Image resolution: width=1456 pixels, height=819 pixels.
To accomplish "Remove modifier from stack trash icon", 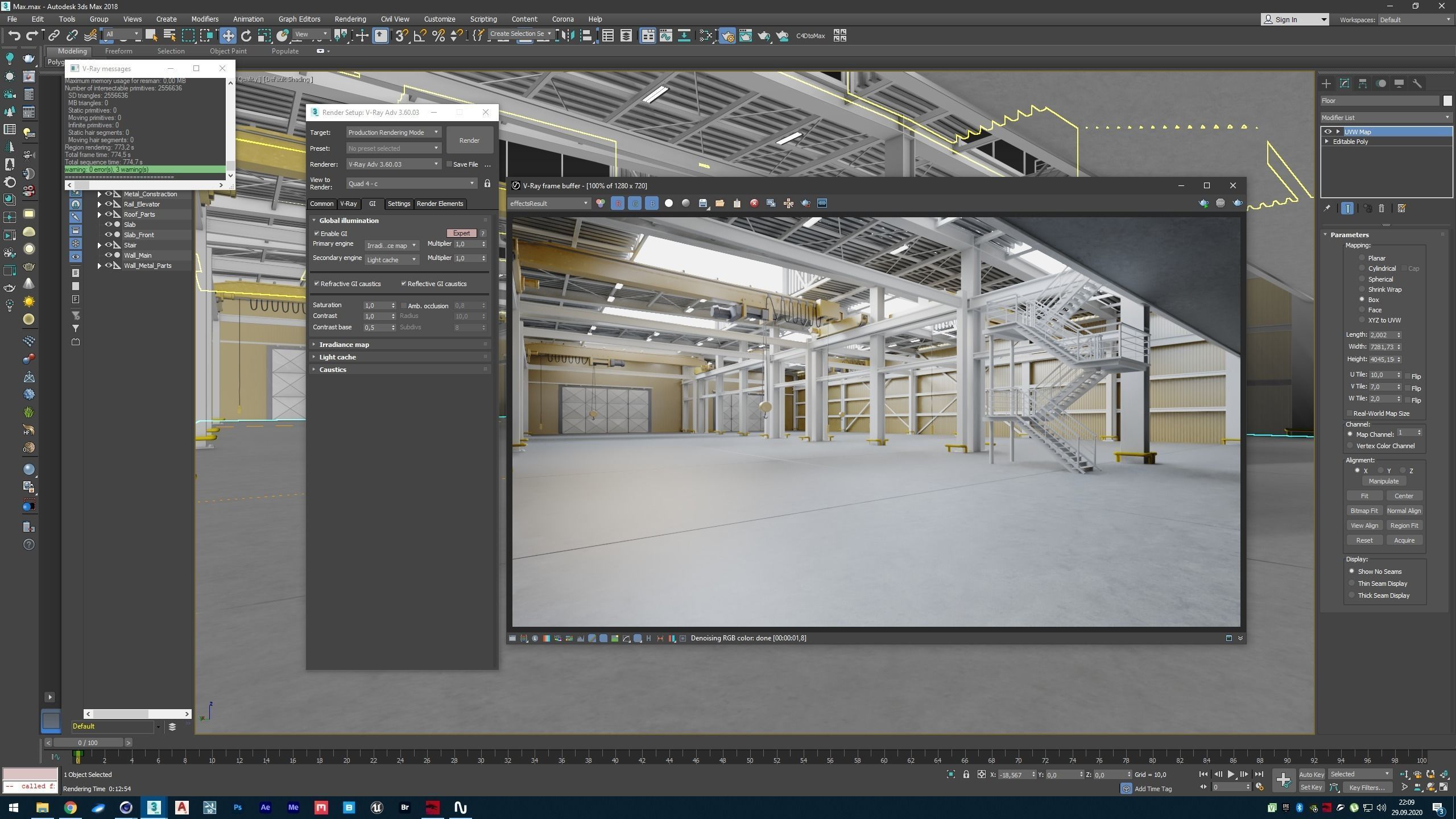I will click(x=1381, y=208).
